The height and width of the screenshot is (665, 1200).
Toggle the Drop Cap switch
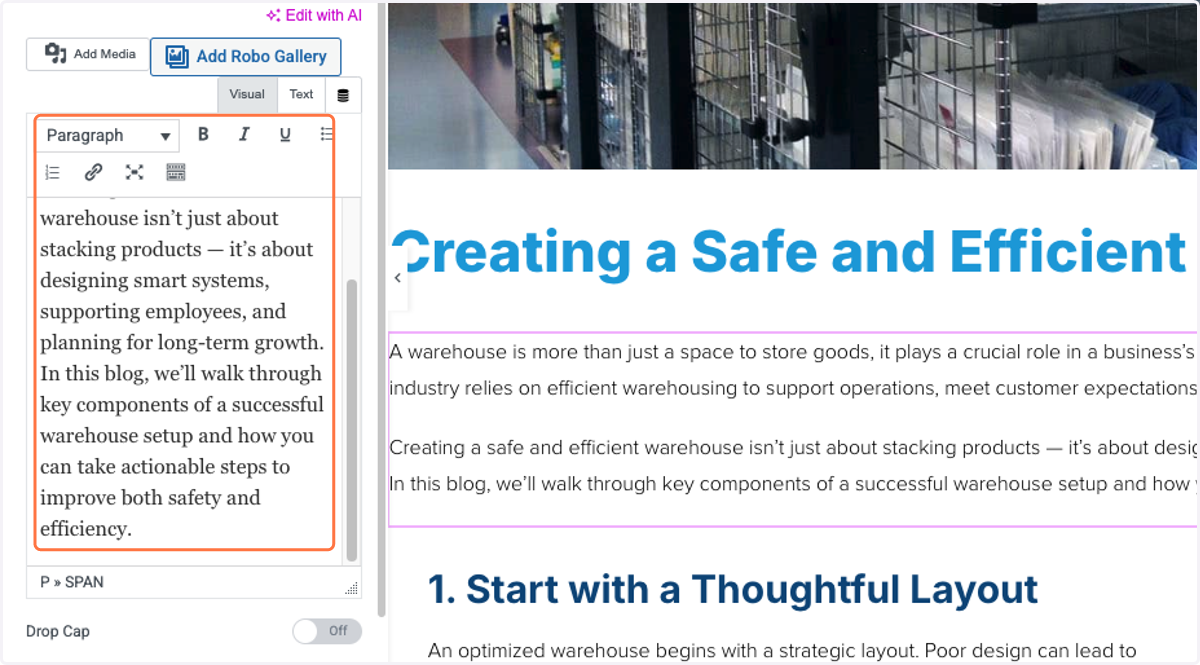pyautogui.click(x=327, y=631)
